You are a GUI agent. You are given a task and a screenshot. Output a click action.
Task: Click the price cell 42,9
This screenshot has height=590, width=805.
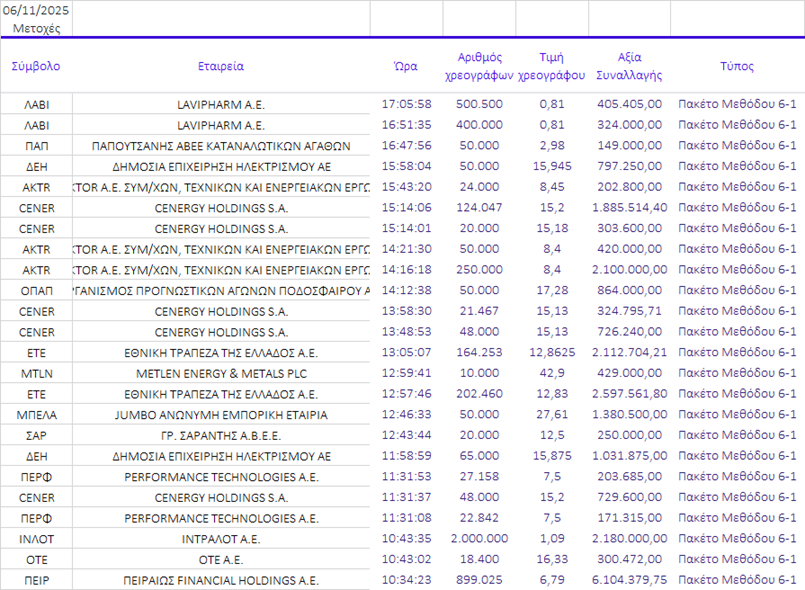pos(551,373)
